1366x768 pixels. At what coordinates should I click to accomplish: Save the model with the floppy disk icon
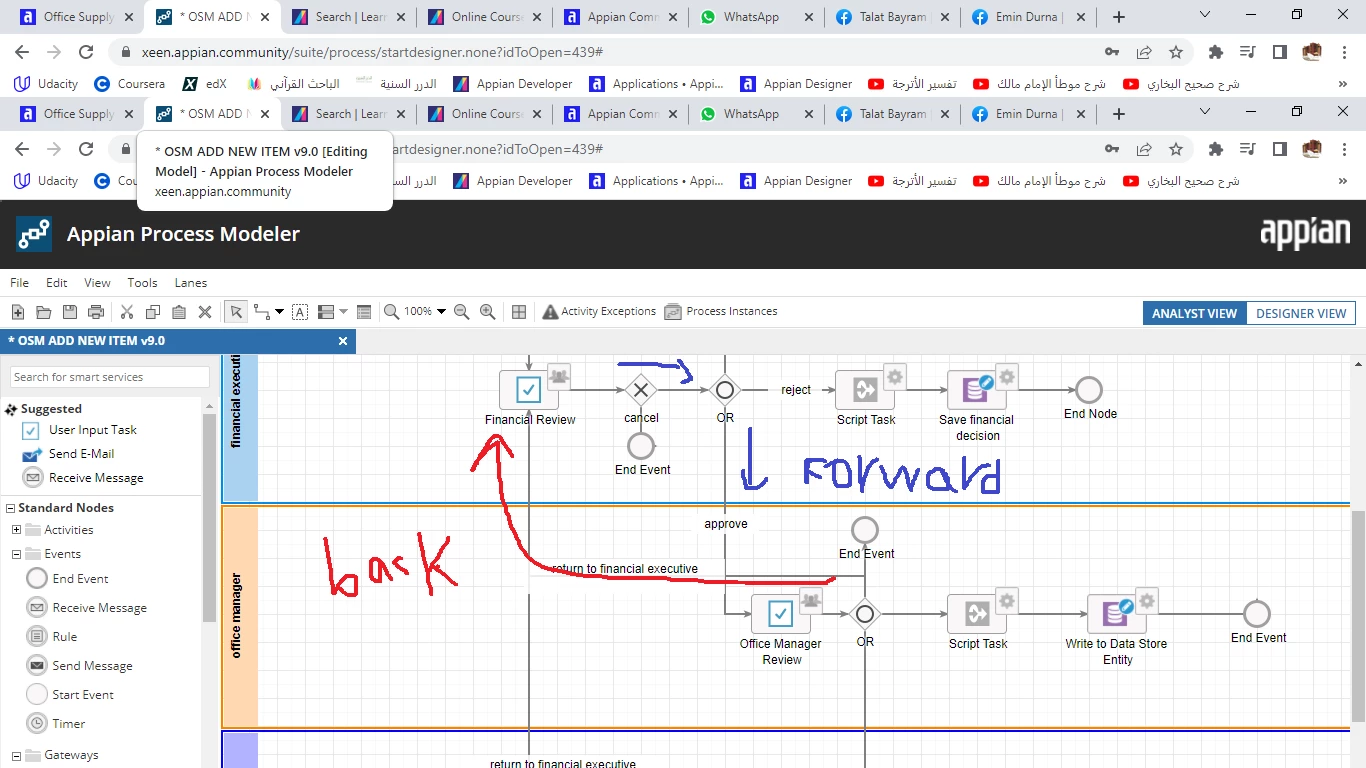70,312
